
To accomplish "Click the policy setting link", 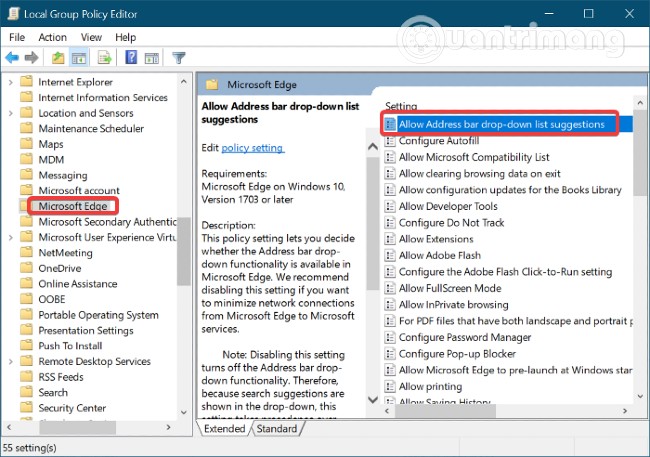I will tap(252, 148).
